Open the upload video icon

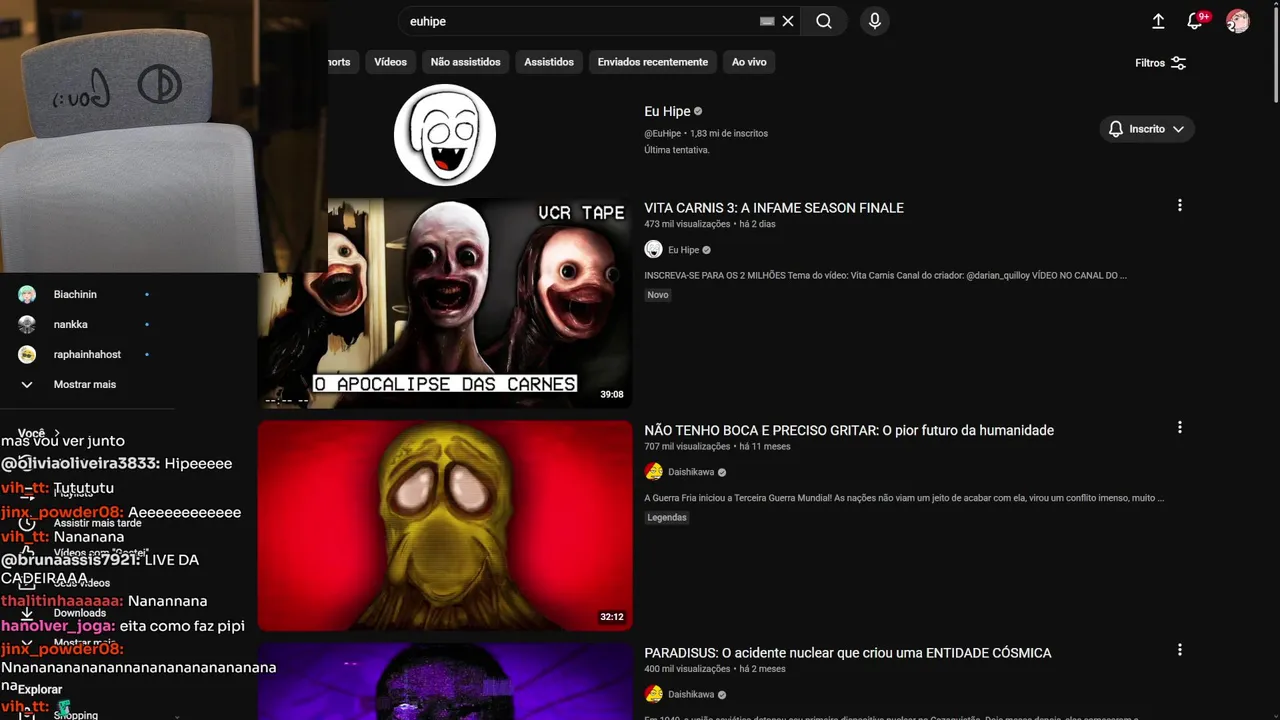coord(1158,21)
